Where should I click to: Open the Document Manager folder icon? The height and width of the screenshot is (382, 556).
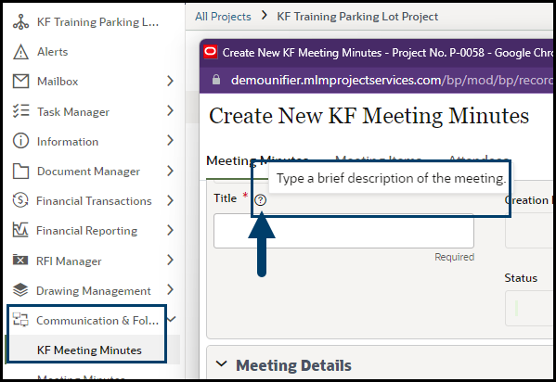click(21, 171)
